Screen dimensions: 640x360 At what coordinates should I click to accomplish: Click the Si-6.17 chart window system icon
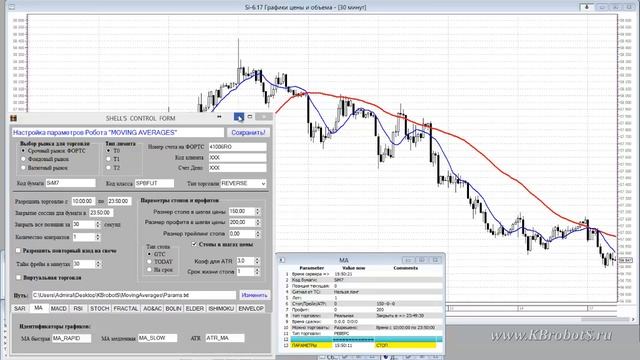pyautogui.click(x=12, y=7)
